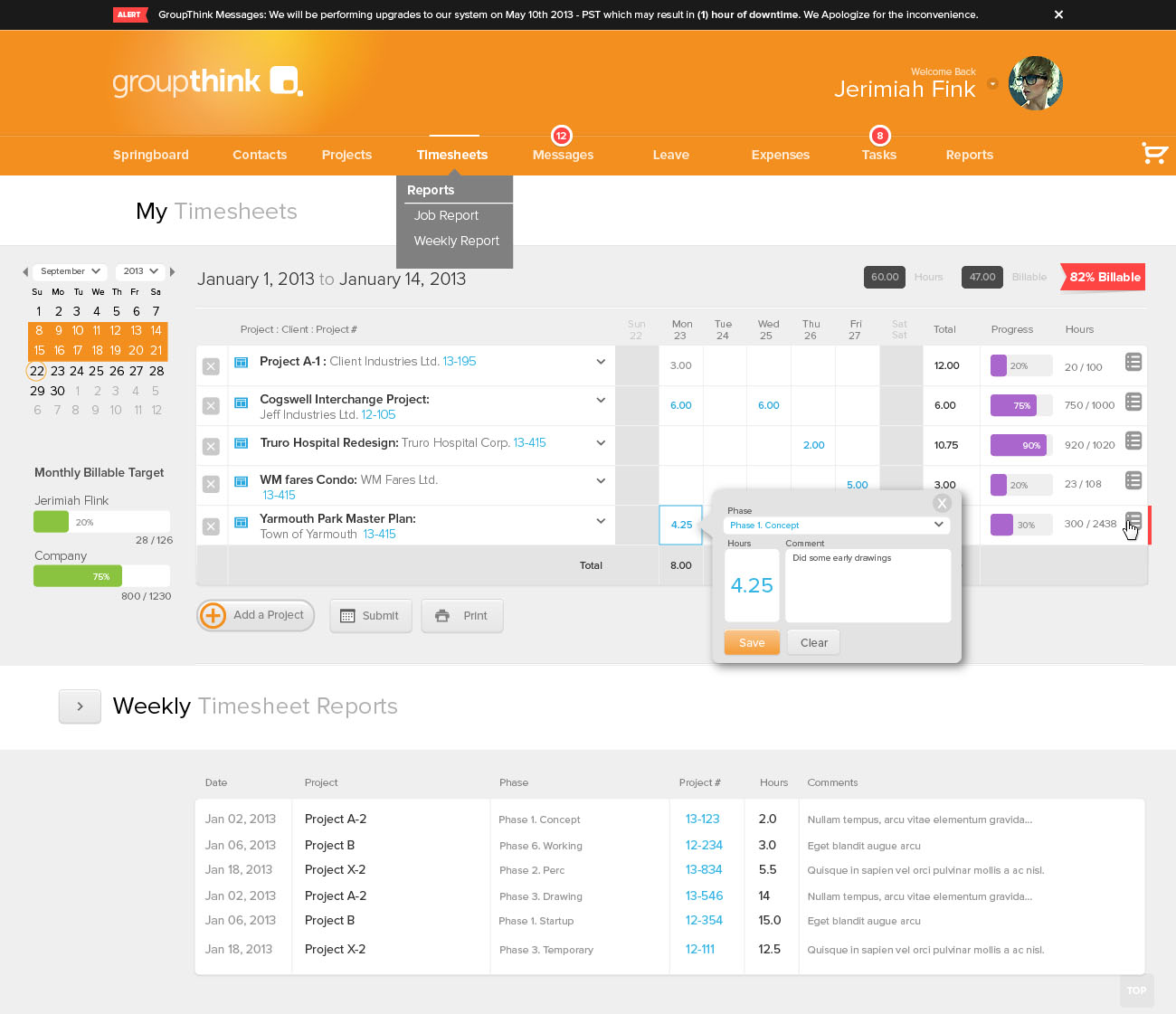Click the comment box with early drawings

[868, 585]
